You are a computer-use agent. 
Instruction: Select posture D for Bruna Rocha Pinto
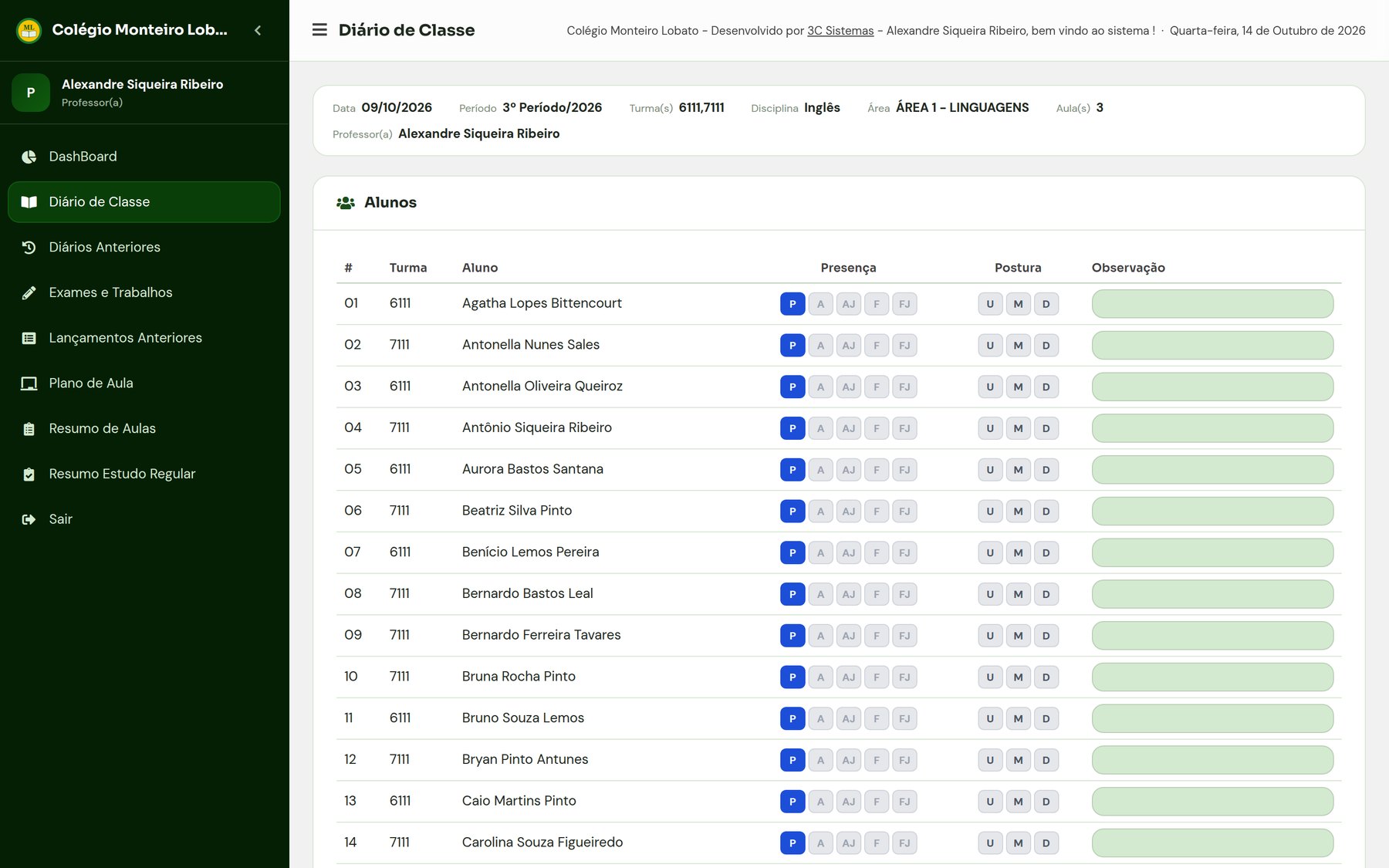coord(1046,677)
